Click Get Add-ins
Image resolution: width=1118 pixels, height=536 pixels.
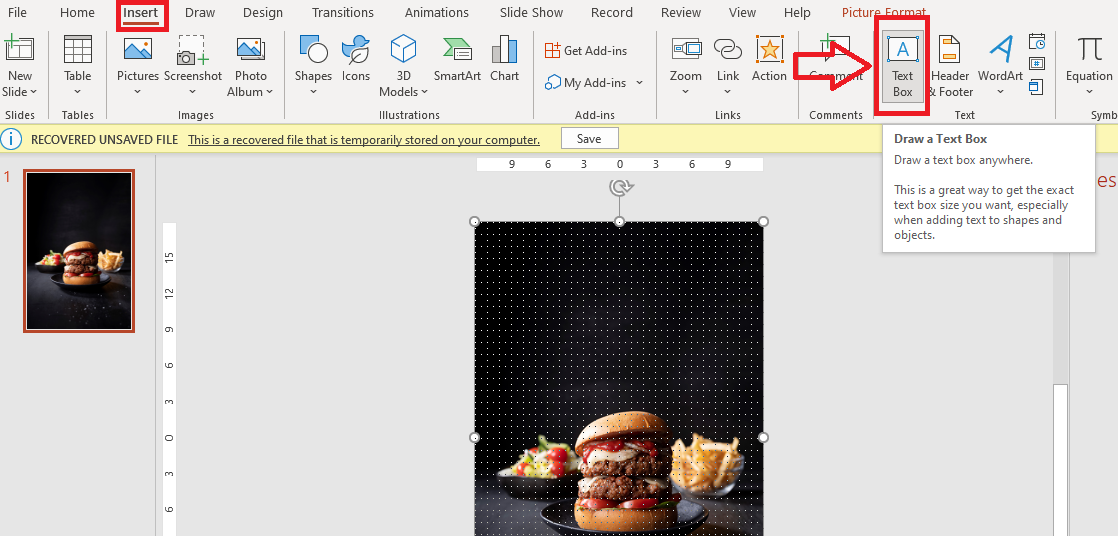pos(586,51)
